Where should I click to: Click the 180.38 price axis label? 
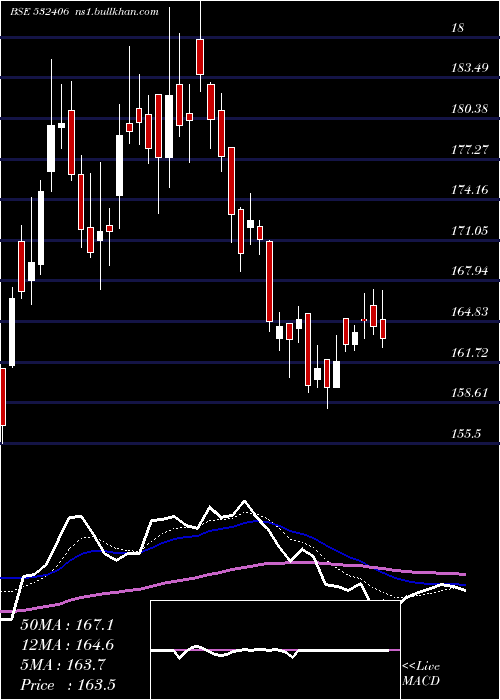point(470,108)
